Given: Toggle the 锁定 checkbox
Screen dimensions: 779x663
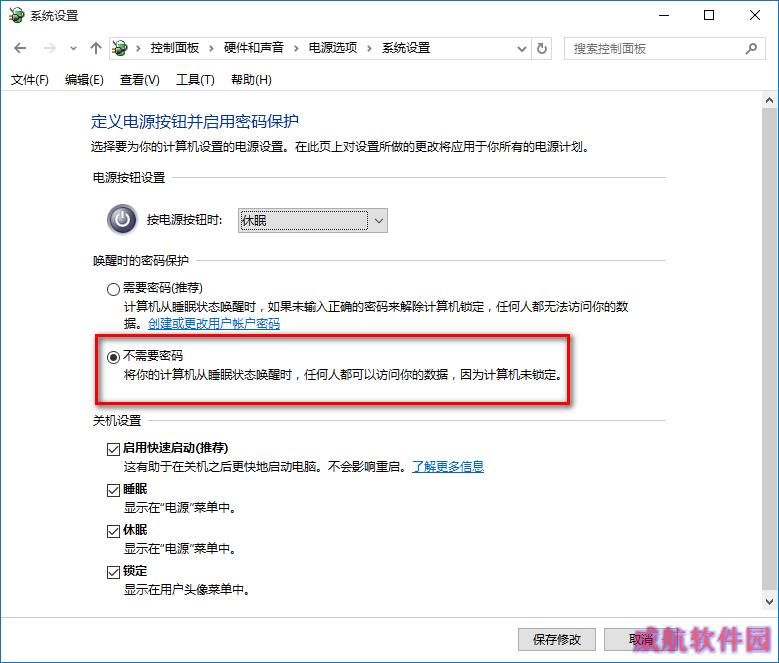Looking at the screenshot, I should 113,572.
